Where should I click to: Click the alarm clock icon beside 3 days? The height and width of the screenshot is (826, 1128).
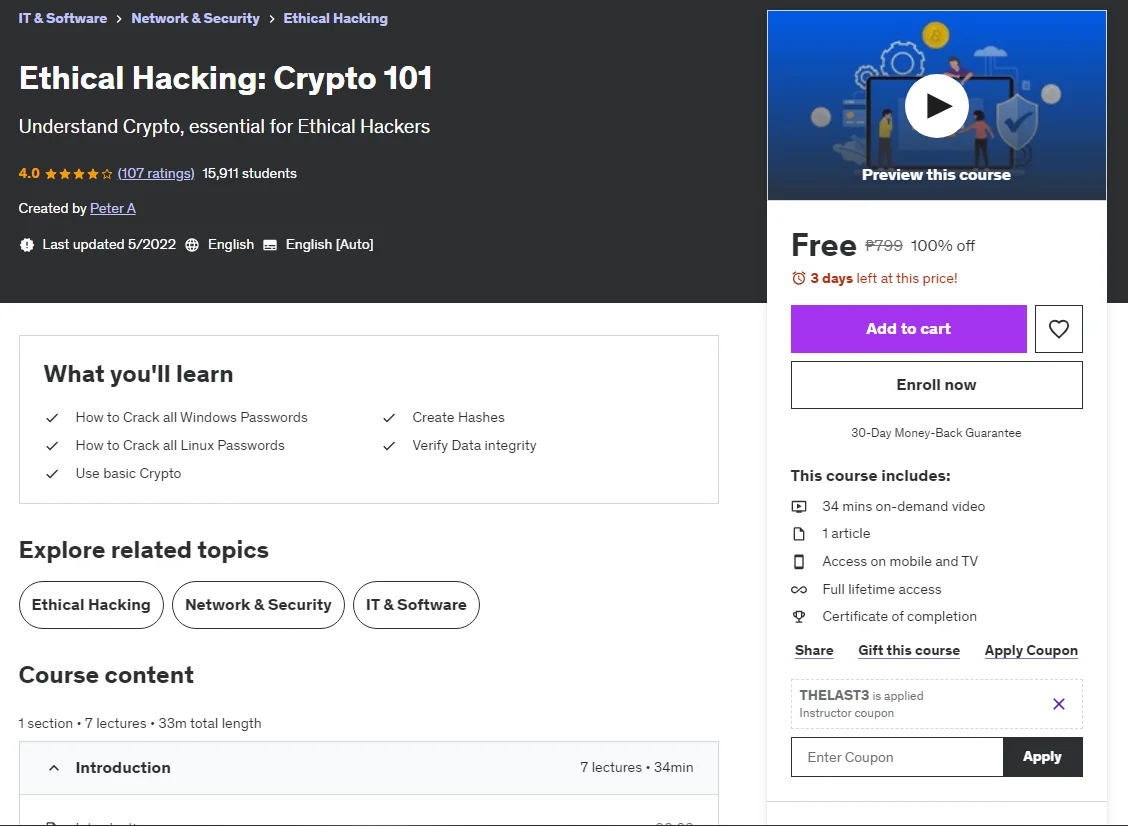click(x=799, y=278)
